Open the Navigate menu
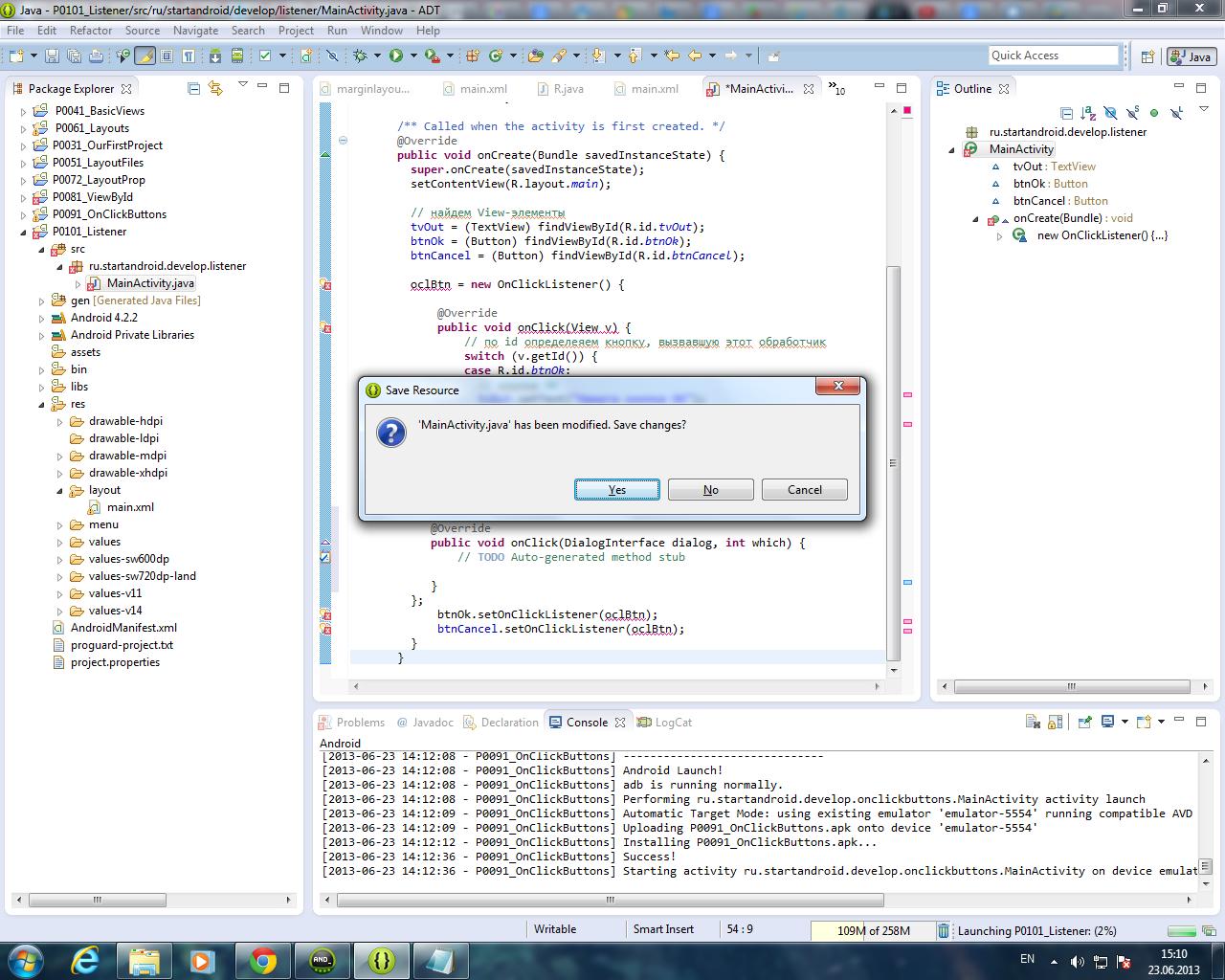The height and width of the screenshot is (980, 1225). (x=195, y=30)
